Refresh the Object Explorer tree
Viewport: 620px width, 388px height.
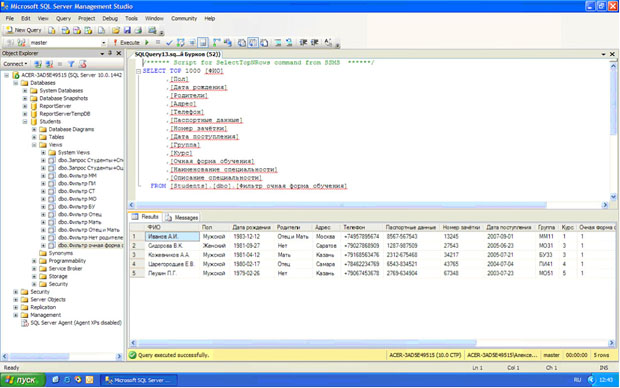(x=82, y=64)
